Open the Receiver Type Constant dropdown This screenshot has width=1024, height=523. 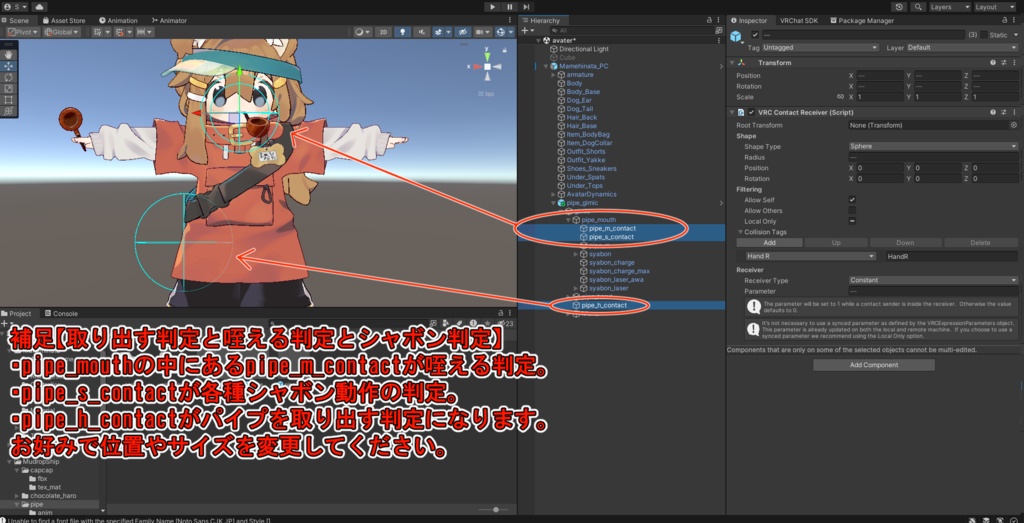tap(933, 280)
